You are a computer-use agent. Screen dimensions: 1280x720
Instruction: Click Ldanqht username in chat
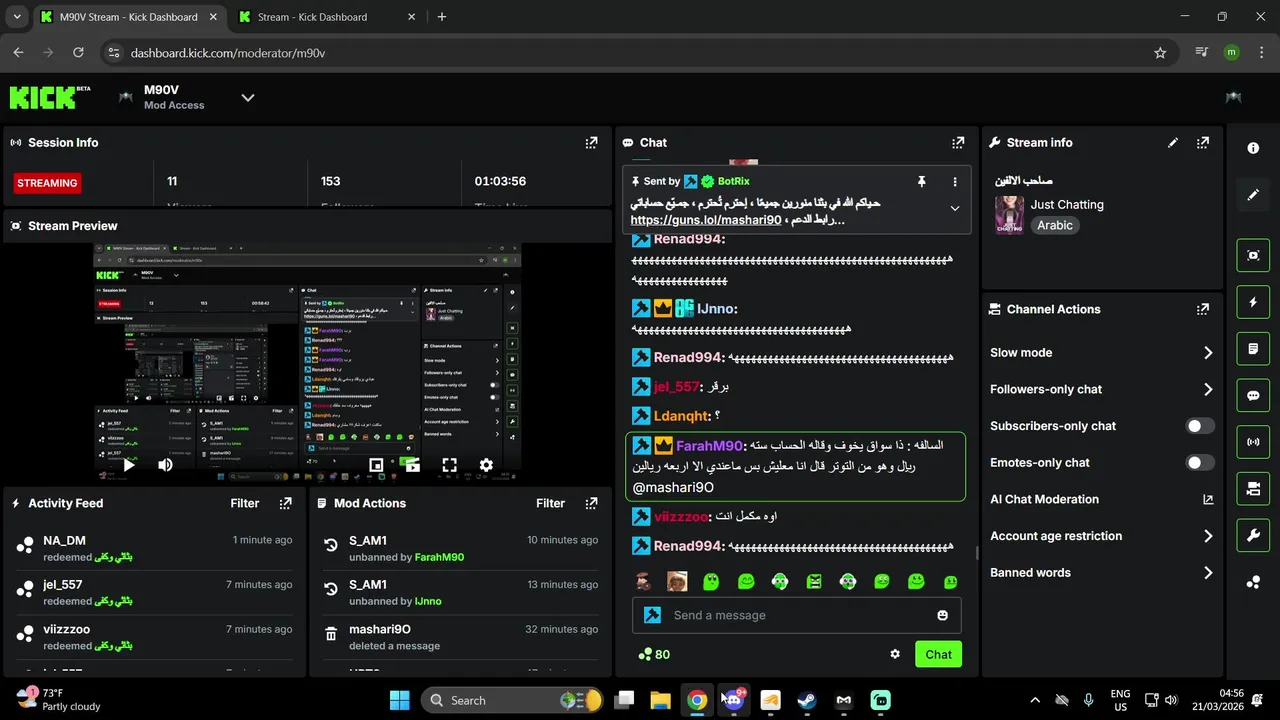click(681, 416)
